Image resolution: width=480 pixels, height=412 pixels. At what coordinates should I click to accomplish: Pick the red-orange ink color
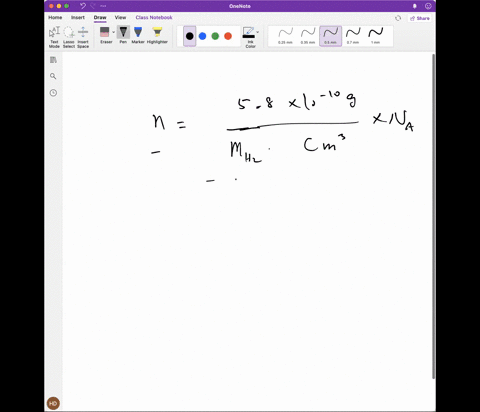pyautogui.click(x=228, y=36)
